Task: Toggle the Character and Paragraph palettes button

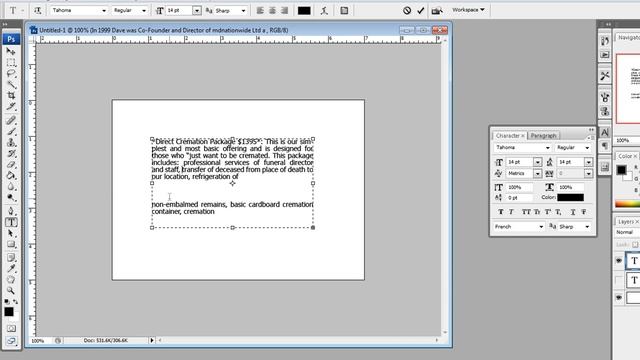Action: click(x=344, y=11)
